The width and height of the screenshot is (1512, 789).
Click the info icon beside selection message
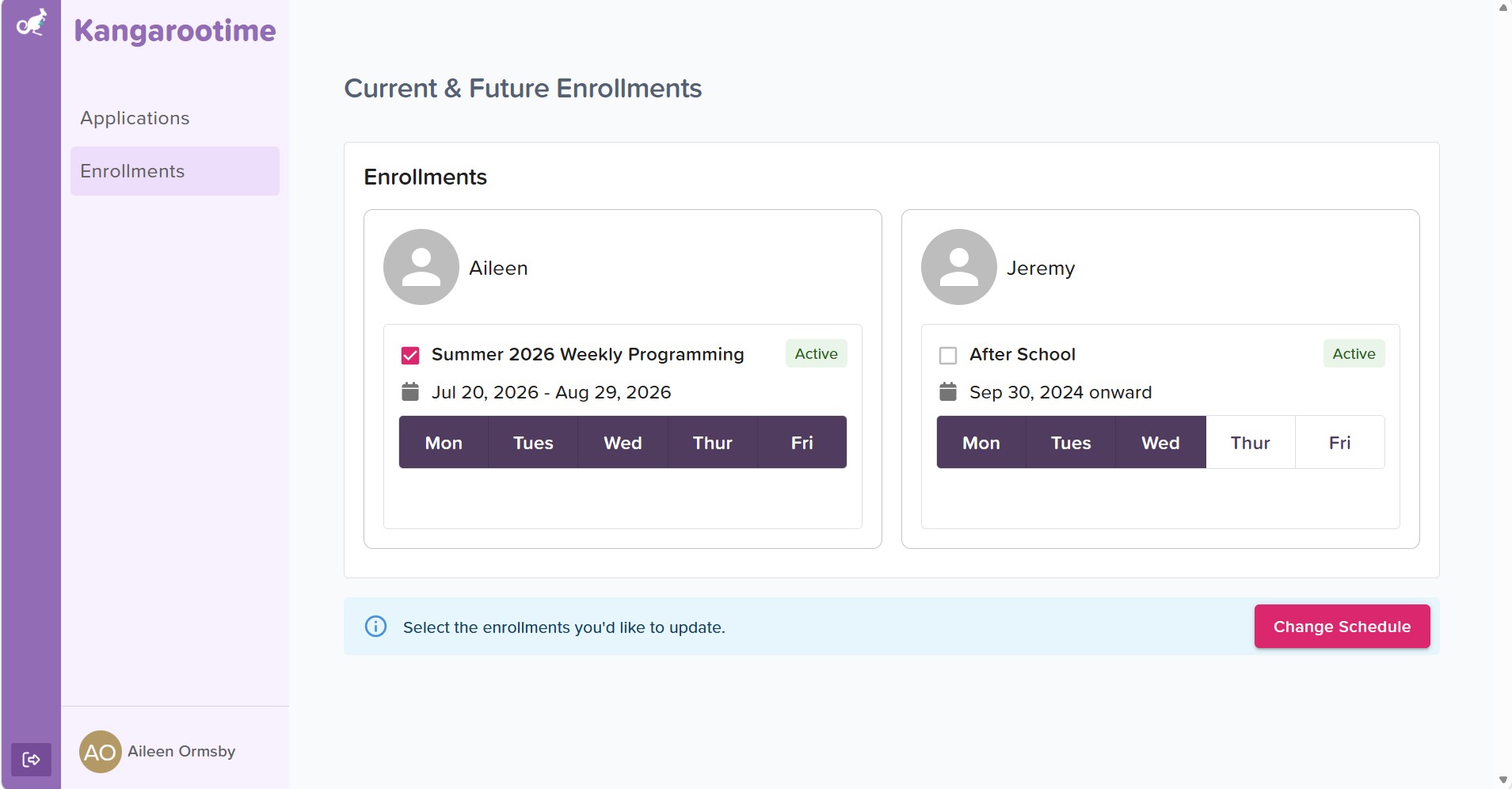coord(375,627)
